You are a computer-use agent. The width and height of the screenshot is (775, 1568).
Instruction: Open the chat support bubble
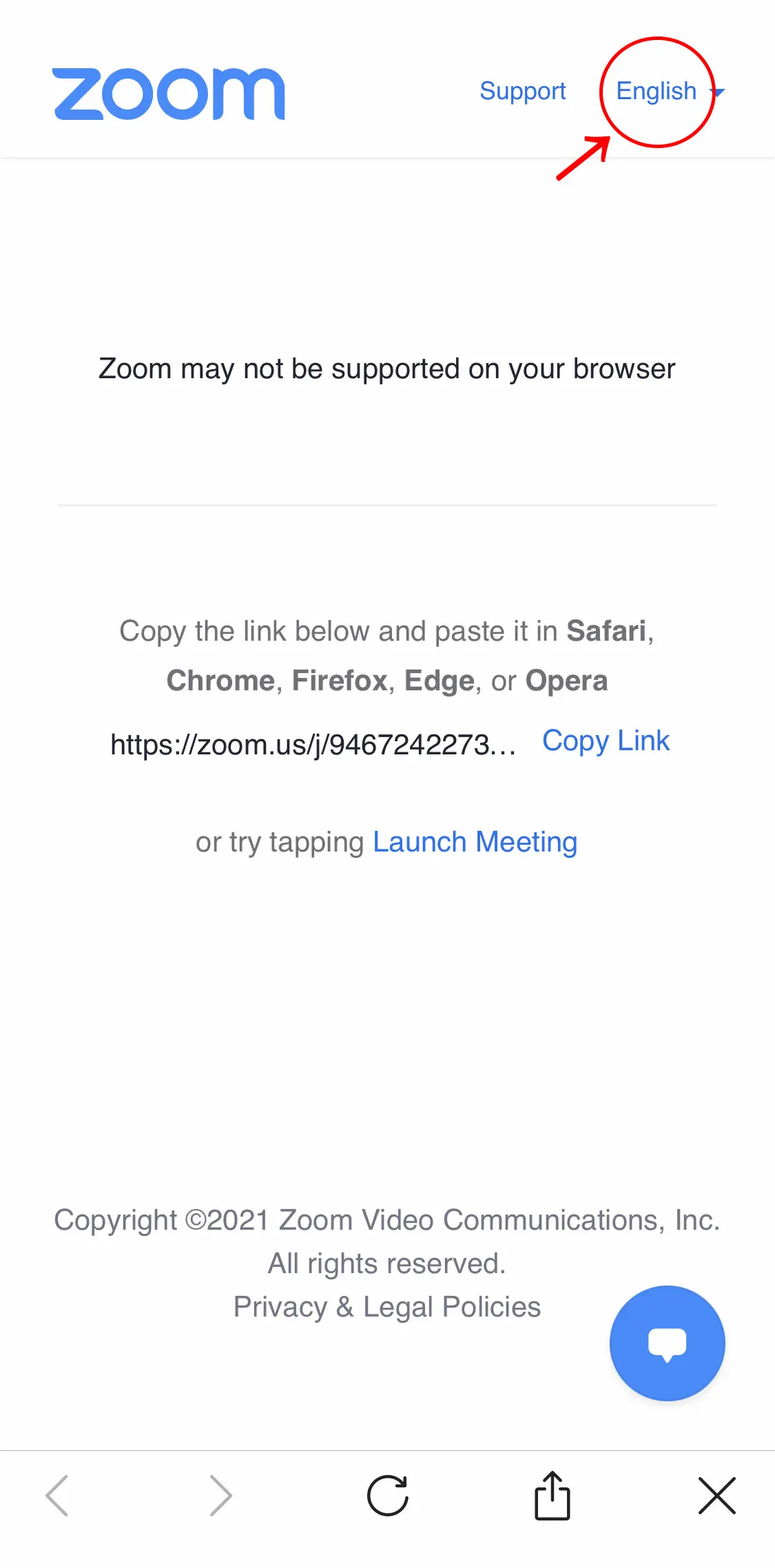click(667, 1343)
